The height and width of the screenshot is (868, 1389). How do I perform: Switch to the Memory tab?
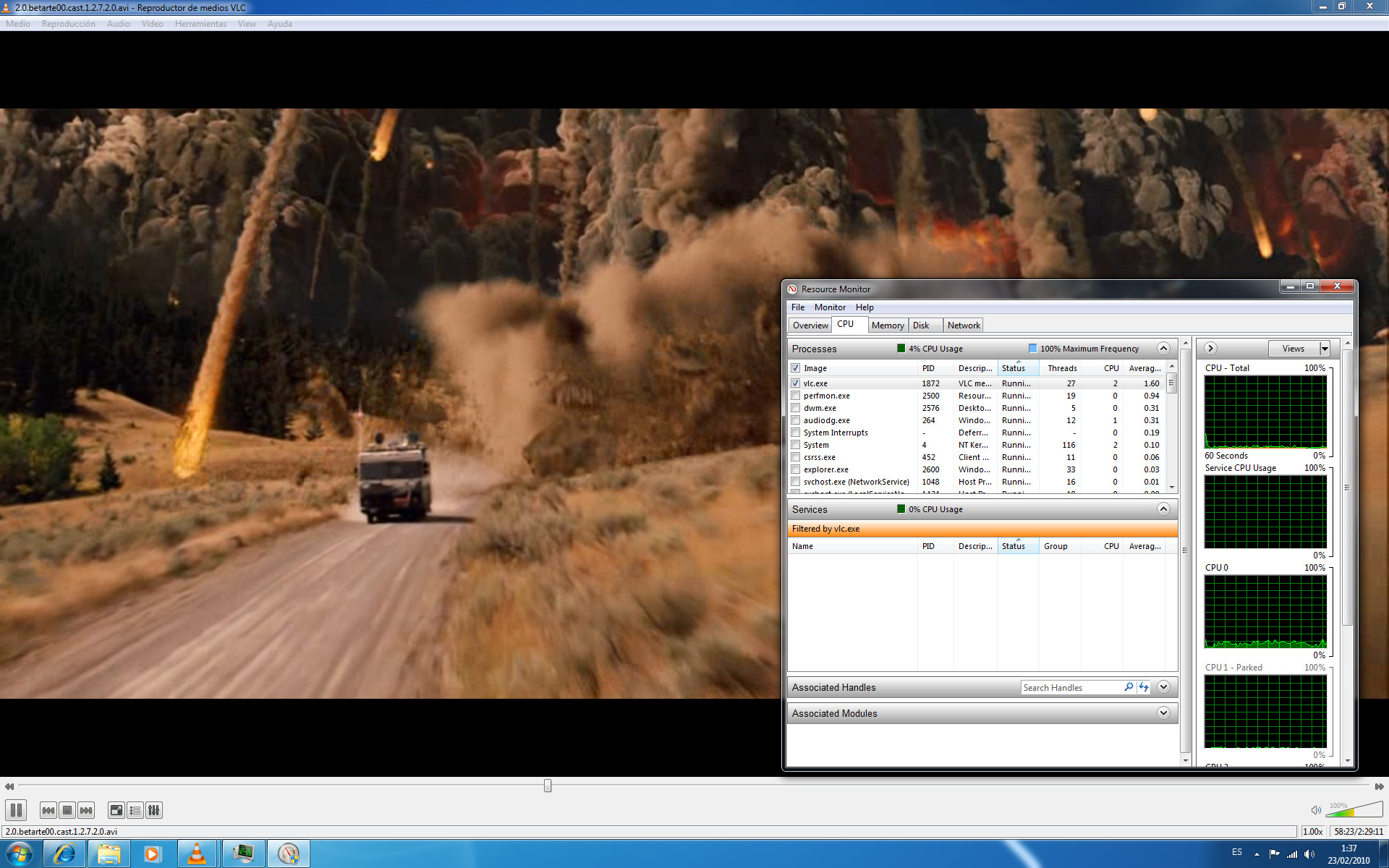click(887, 325)
